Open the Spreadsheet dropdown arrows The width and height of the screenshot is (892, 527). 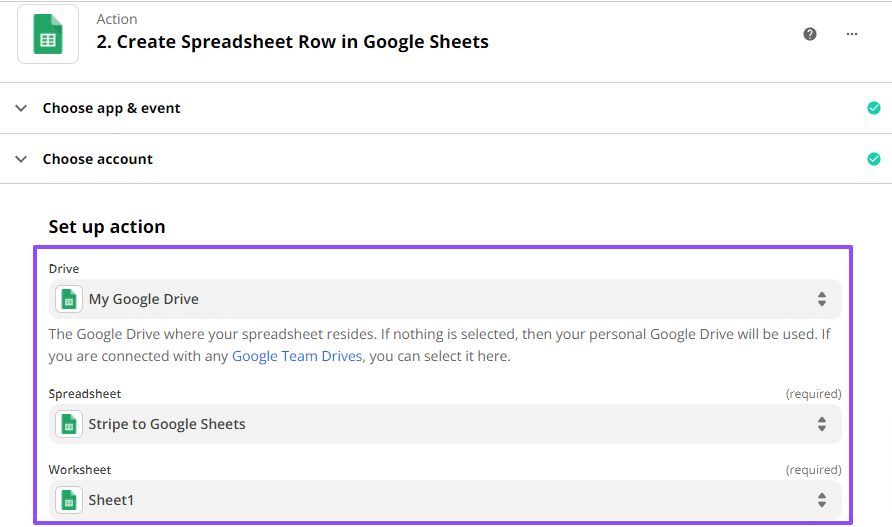(821, 424)
